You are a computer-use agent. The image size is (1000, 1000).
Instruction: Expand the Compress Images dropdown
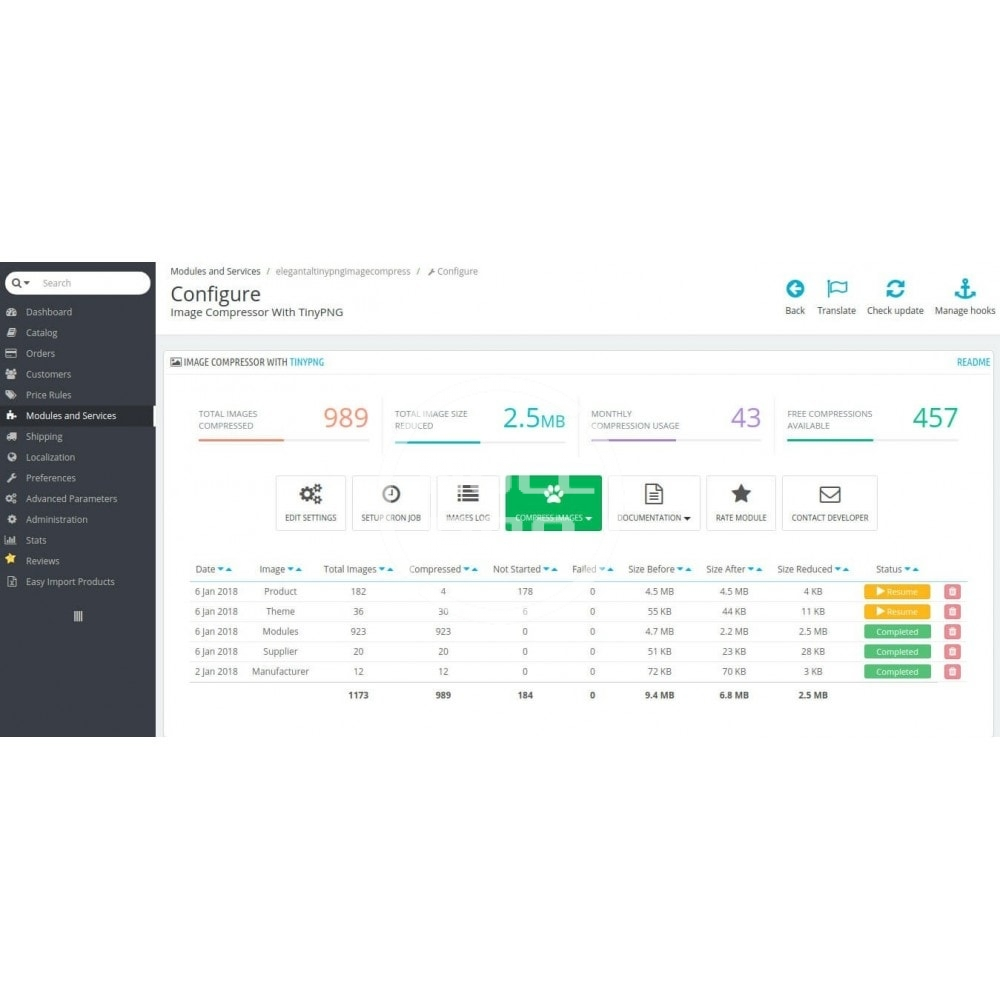(x=554, y=502)
